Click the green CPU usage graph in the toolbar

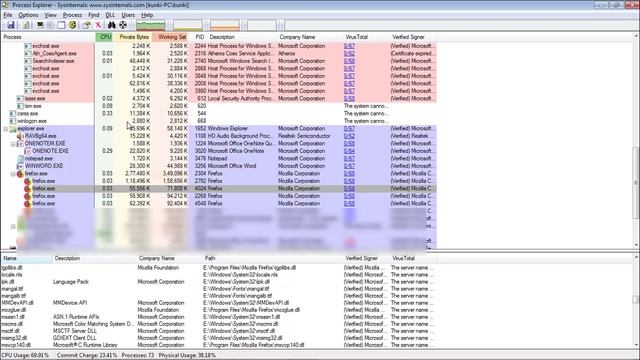click(x=151, y=25)
